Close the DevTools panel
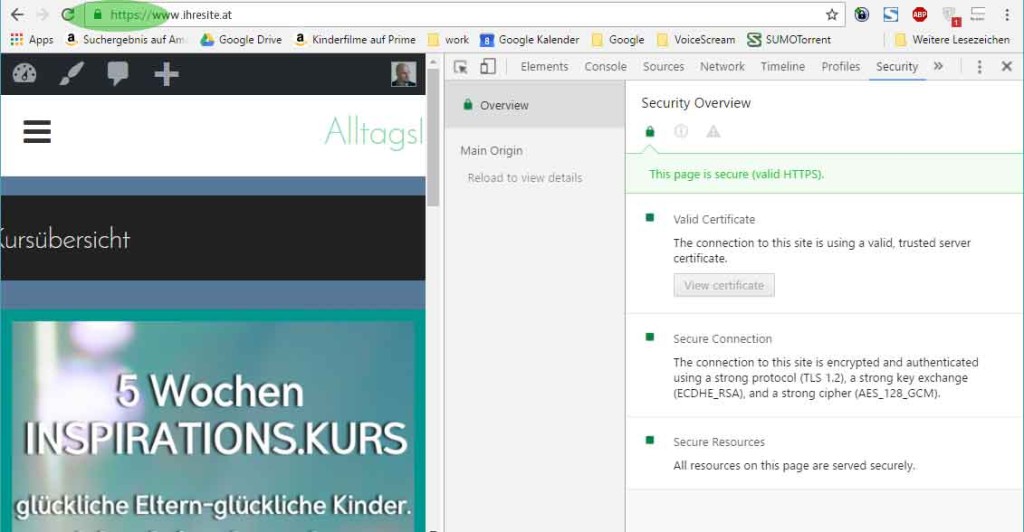The image size is (1024, 532). pyautogui.click(x=1006, y=67)
